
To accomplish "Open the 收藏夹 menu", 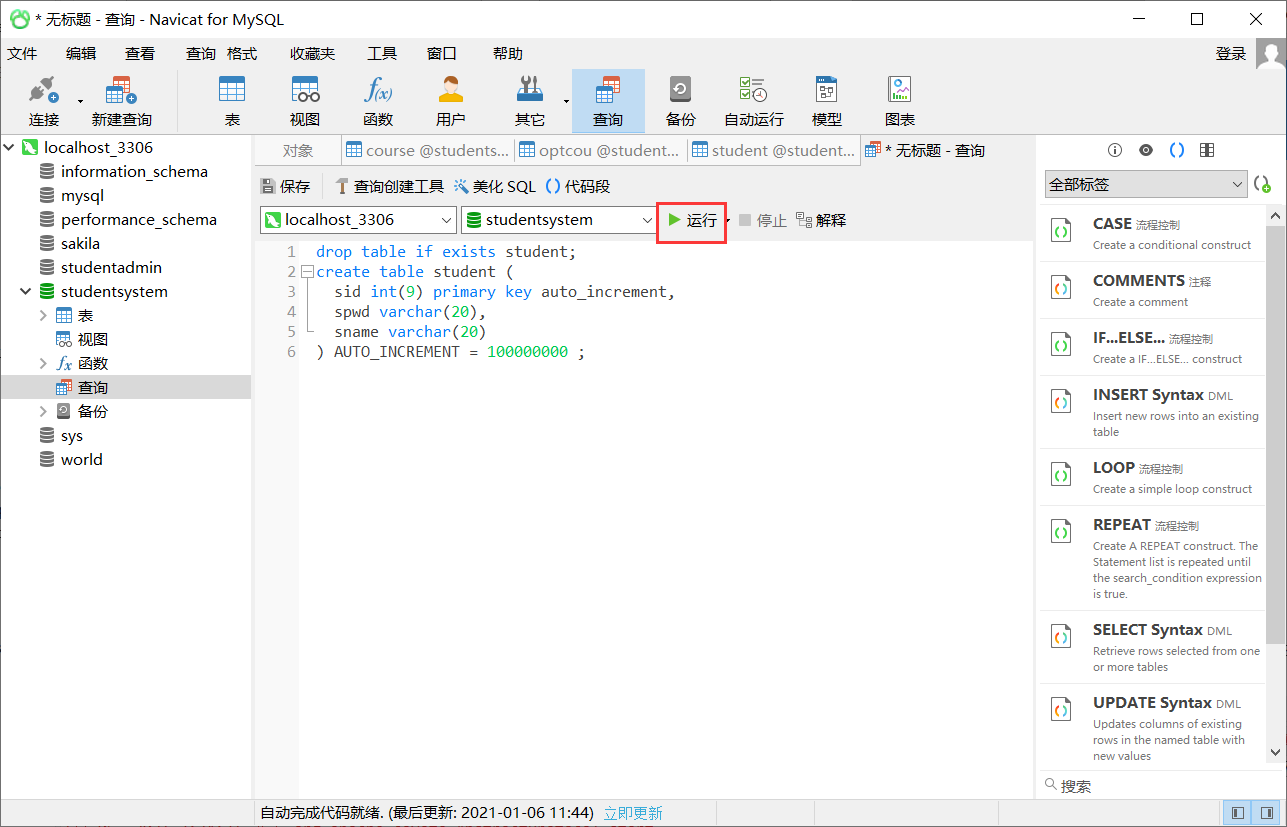I will (313, 54).
